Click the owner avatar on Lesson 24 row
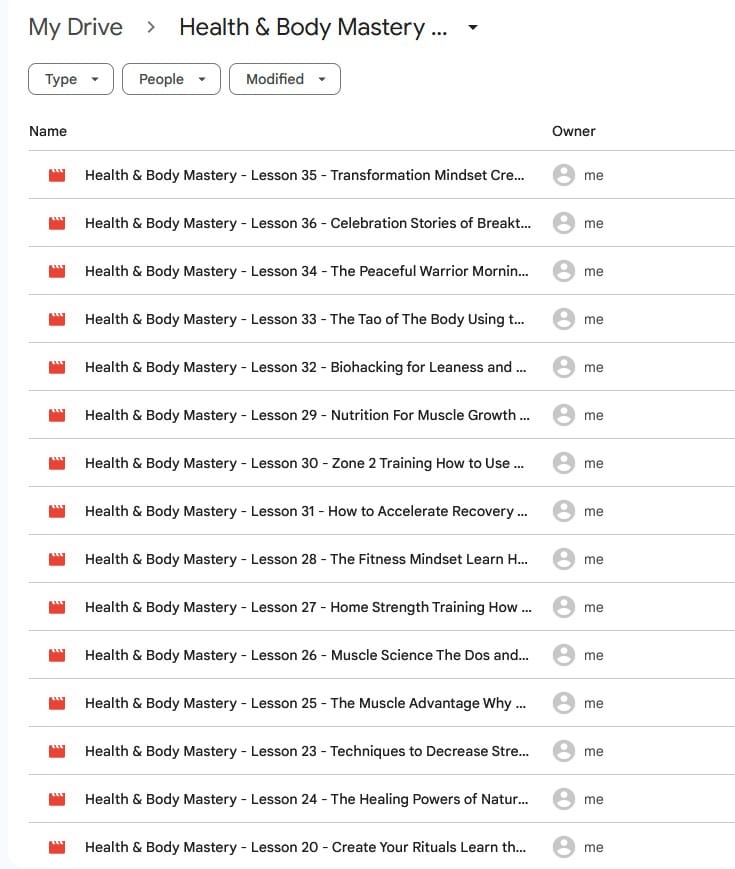This screenshot has height=869, width=735. point(563,799)
